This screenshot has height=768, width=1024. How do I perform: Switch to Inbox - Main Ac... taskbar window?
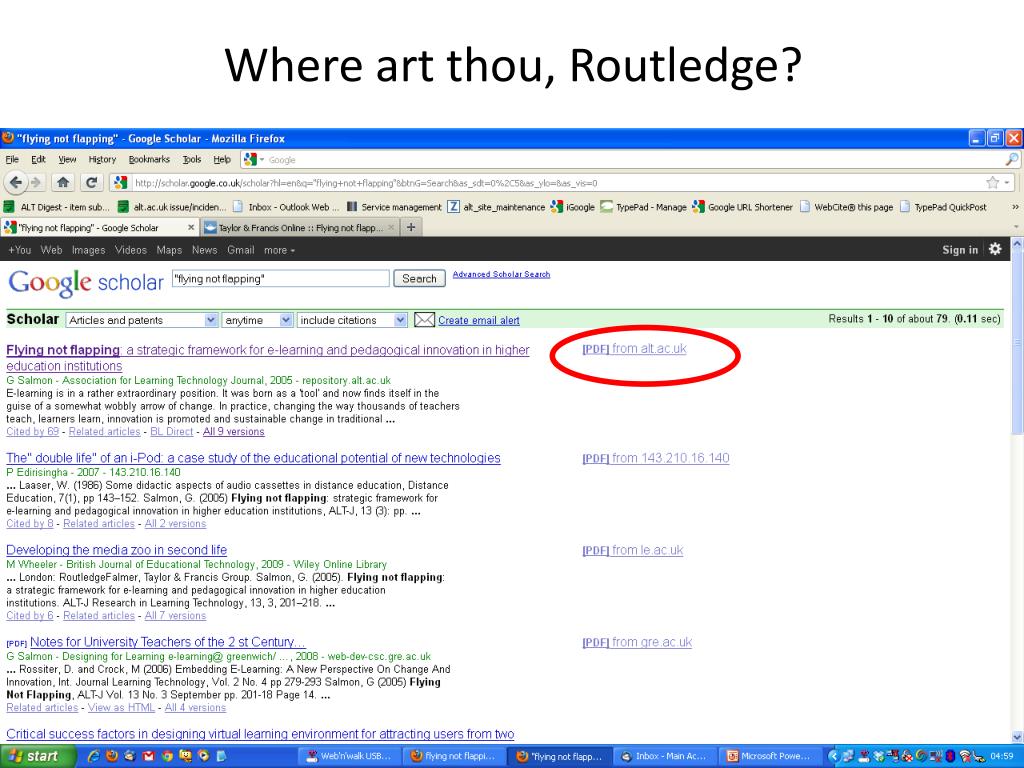[x=666, y=756]
